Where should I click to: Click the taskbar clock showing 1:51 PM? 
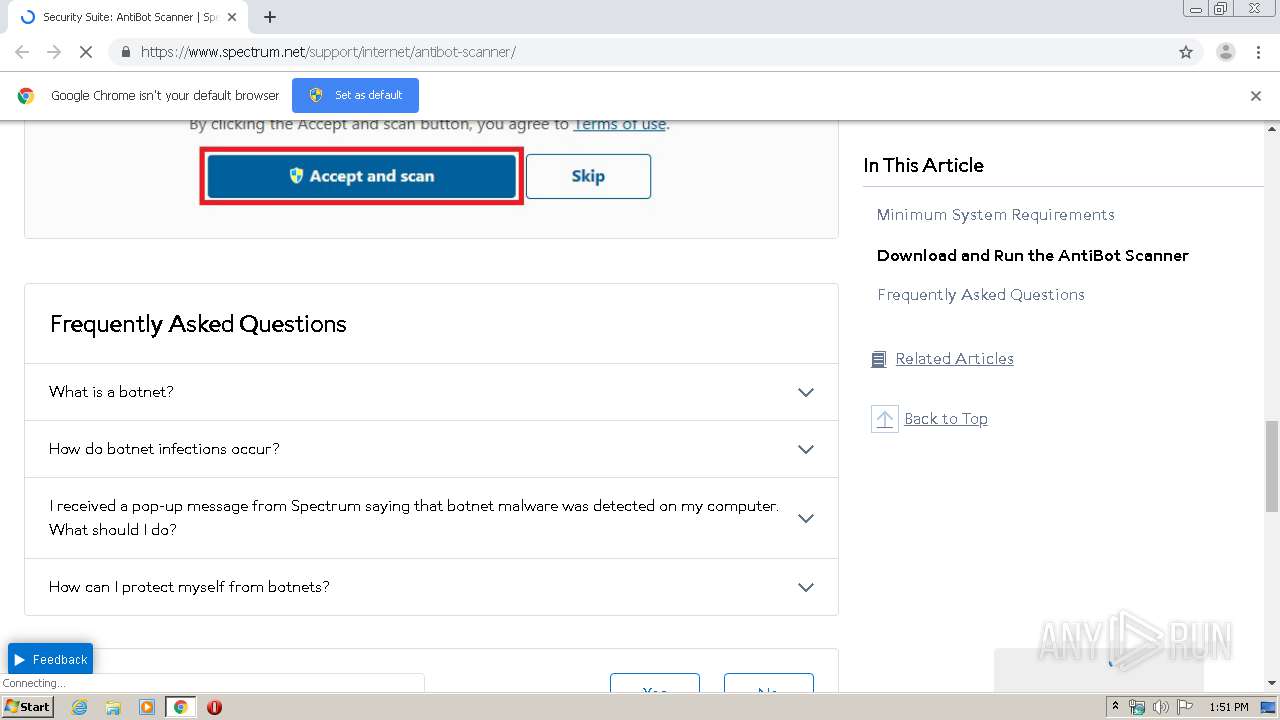(x=1229, y=707)
